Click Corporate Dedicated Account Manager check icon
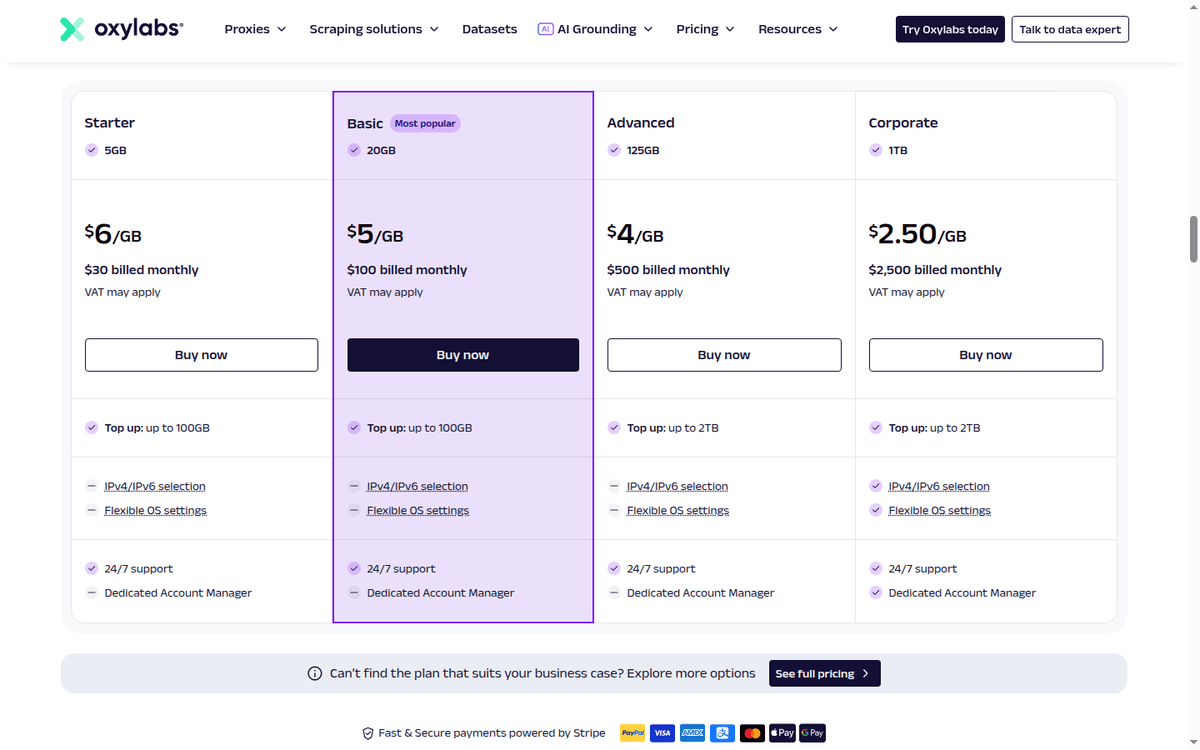Viewport: 1200px width, 750px height. [x=875, y=593]
